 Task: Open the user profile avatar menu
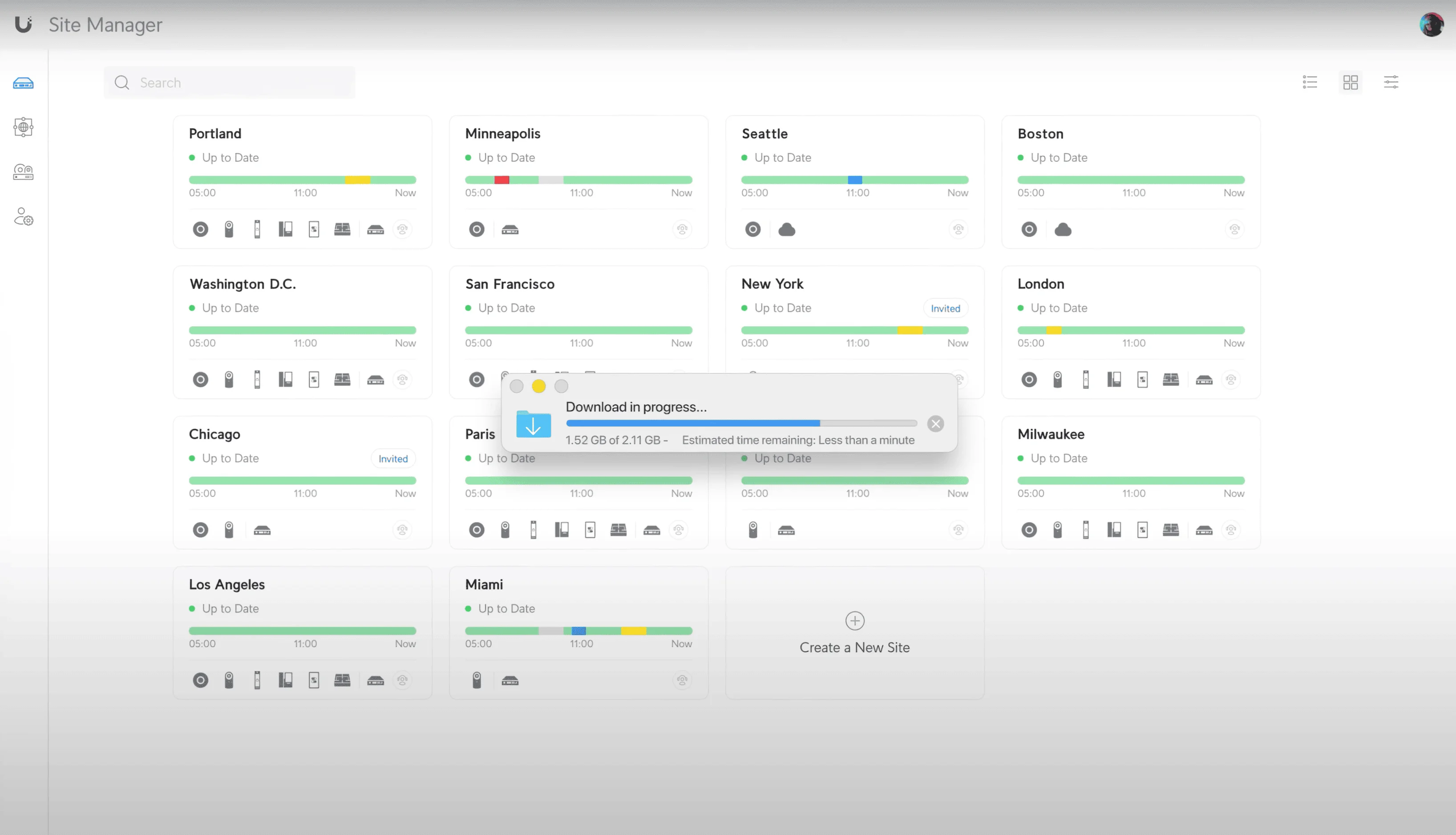[x=1432, y=24]
